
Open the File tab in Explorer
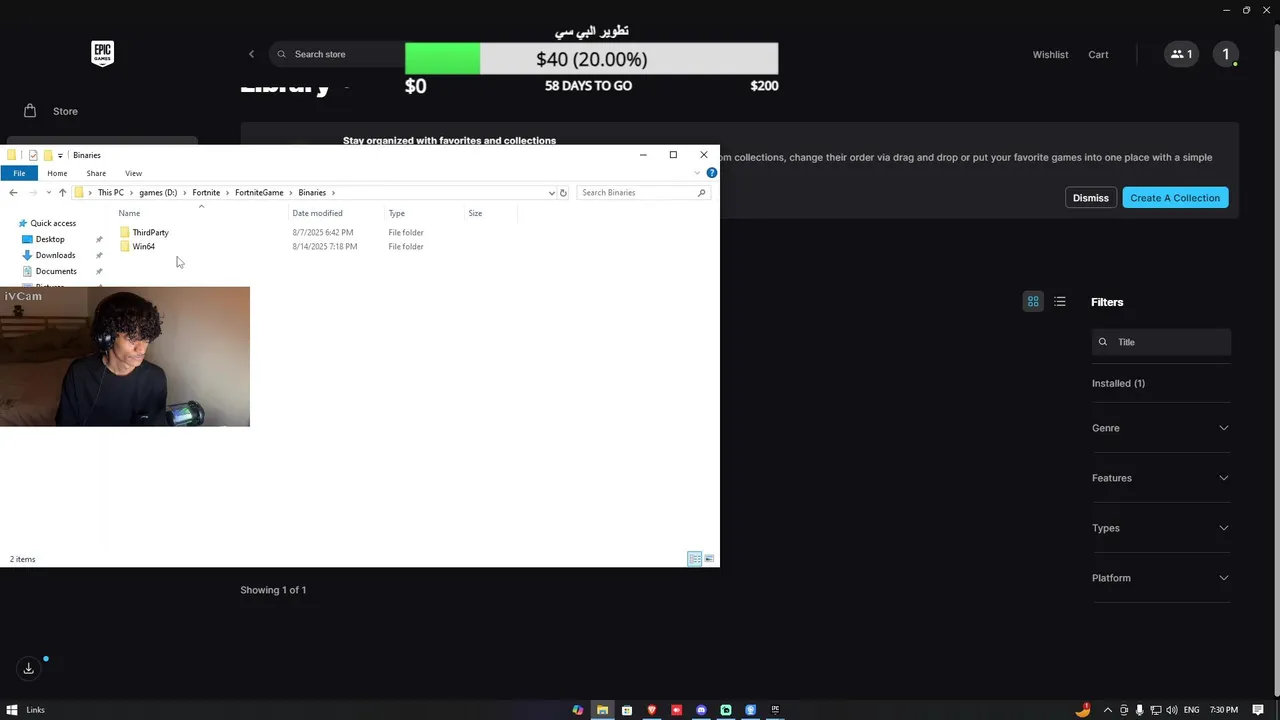pyautogui.click(x=19, y=173)
